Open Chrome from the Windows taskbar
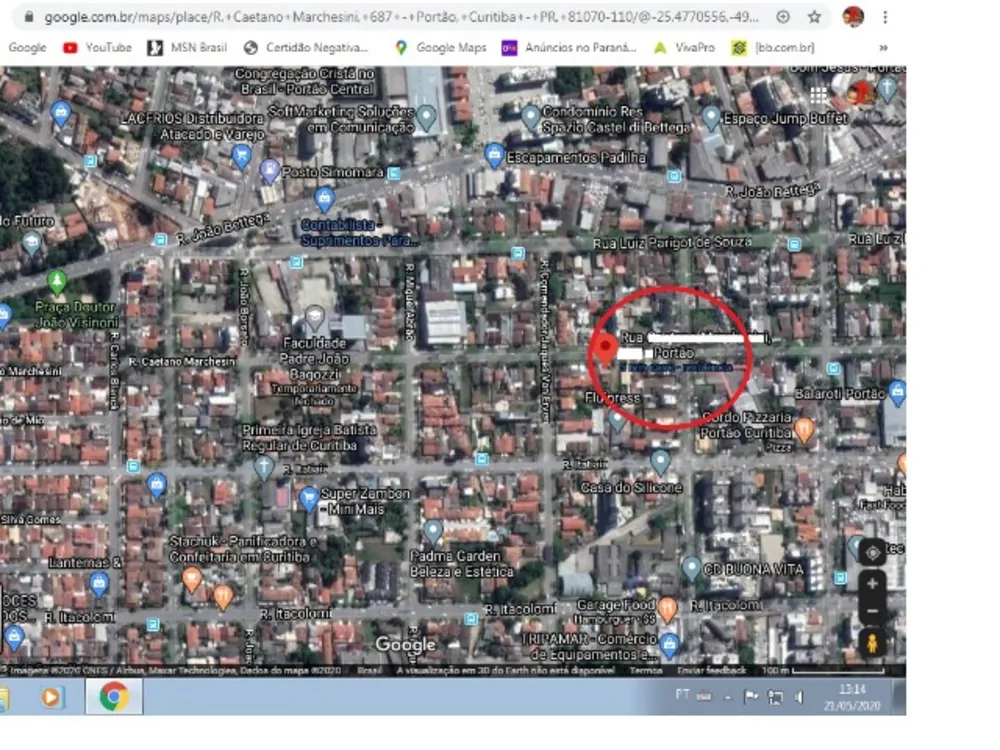This screenshot has height=750, width=1000. [114, 696]
